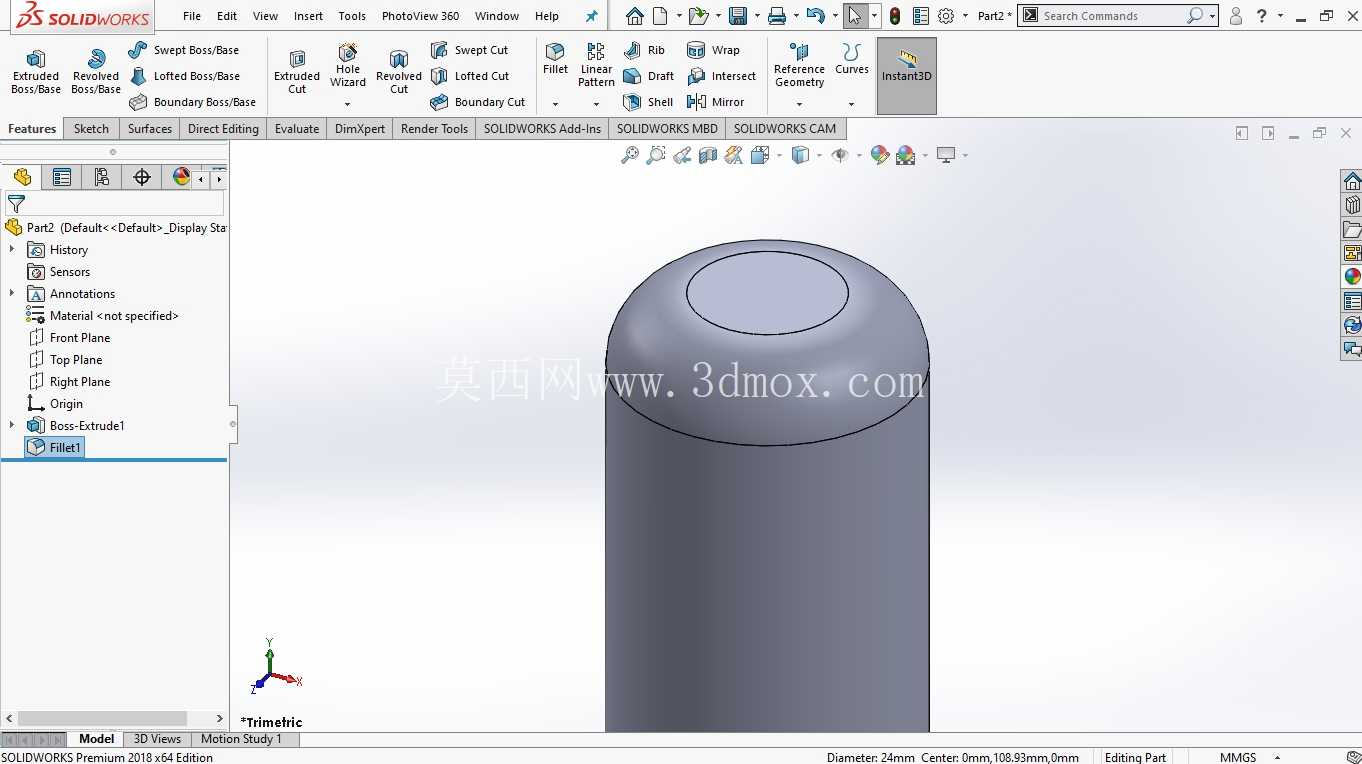The image size is (1362, 764).
Task: Expand the History tree node
Action: click(x=12, y=249)
